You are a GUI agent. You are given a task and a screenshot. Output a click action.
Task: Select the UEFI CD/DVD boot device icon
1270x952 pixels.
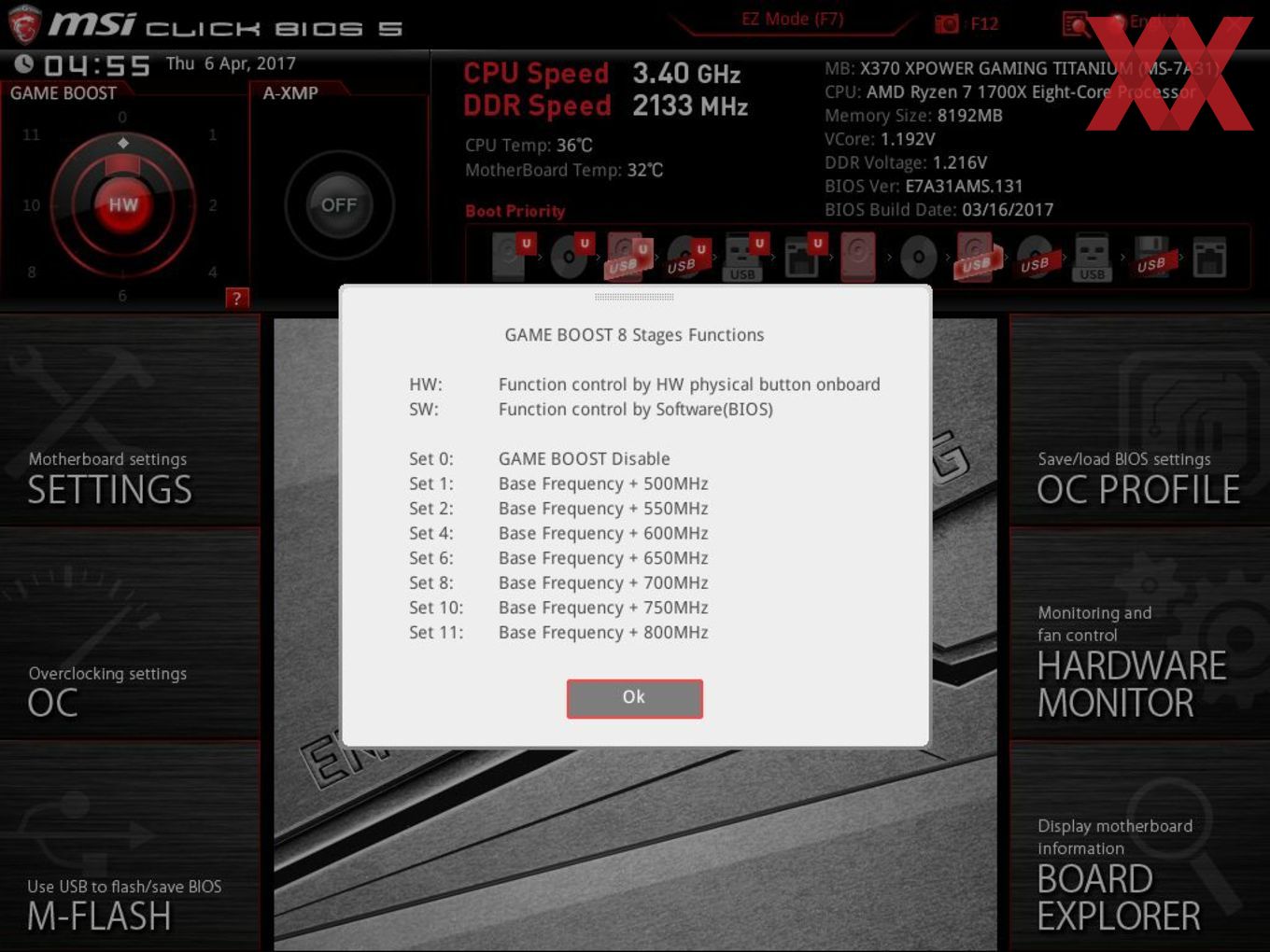coord(571,257)
